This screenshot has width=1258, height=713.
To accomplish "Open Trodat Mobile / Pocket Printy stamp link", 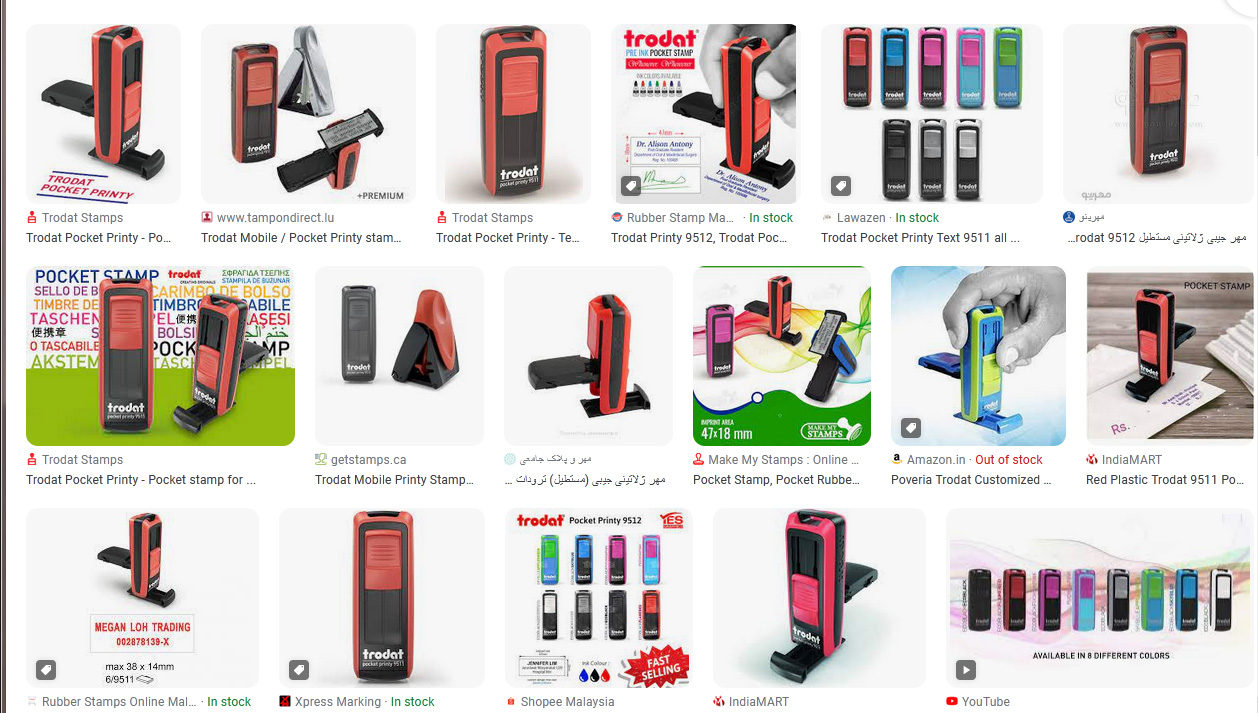I will pyautogui.click(x=301, y=238).
